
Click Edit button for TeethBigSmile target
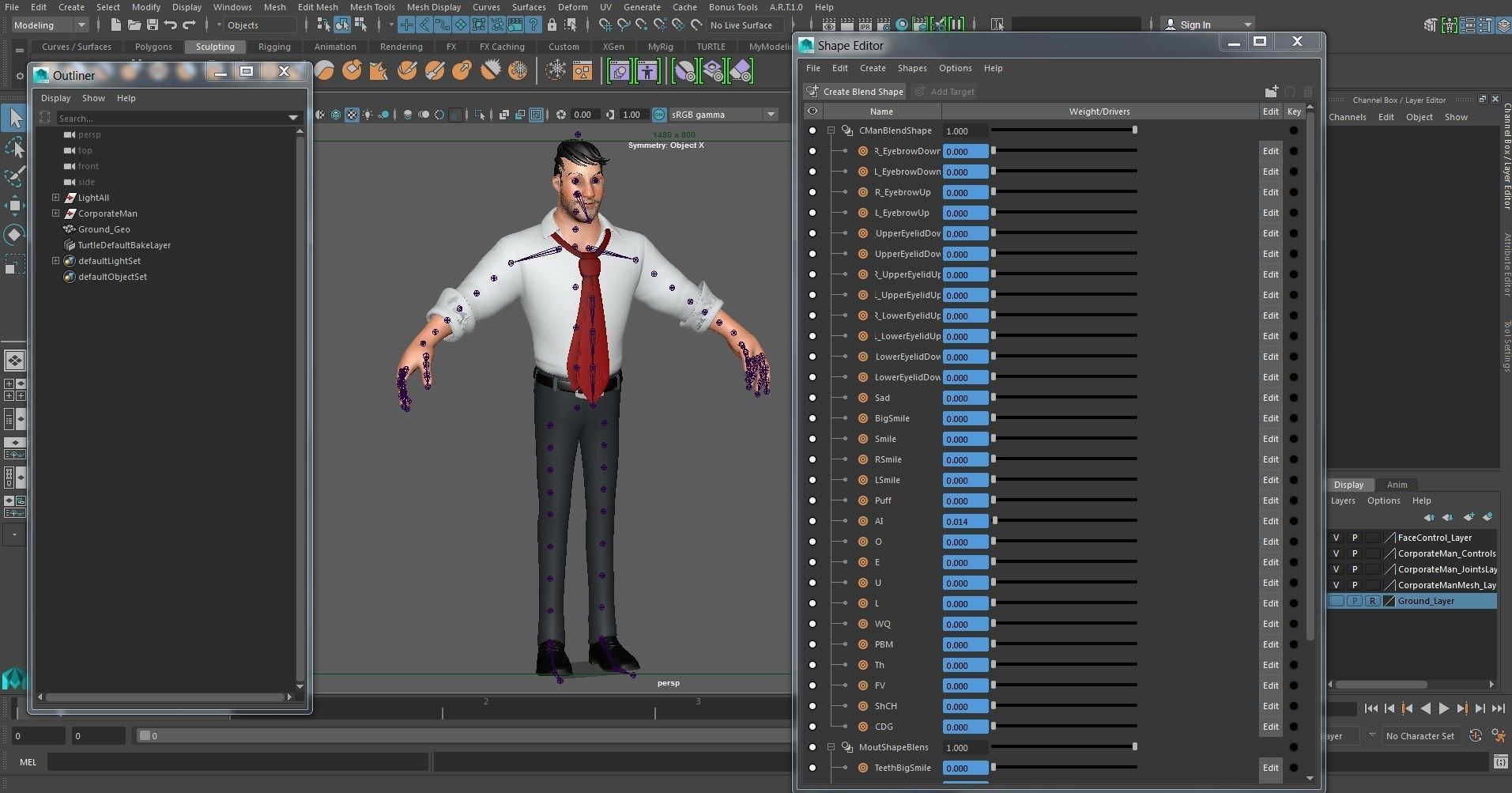[1270, 768]
